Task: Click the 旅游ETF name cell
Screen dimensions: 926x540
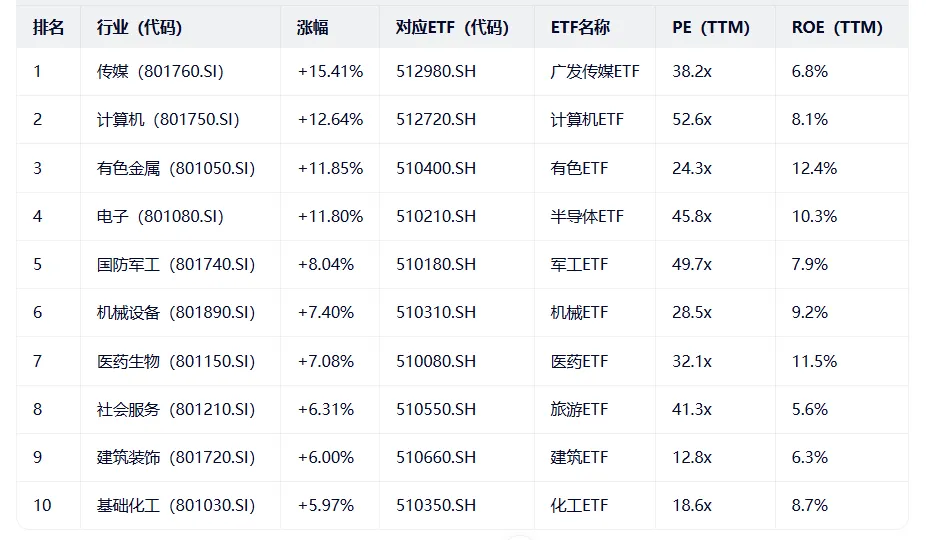Action: click(x=579, y=409)
